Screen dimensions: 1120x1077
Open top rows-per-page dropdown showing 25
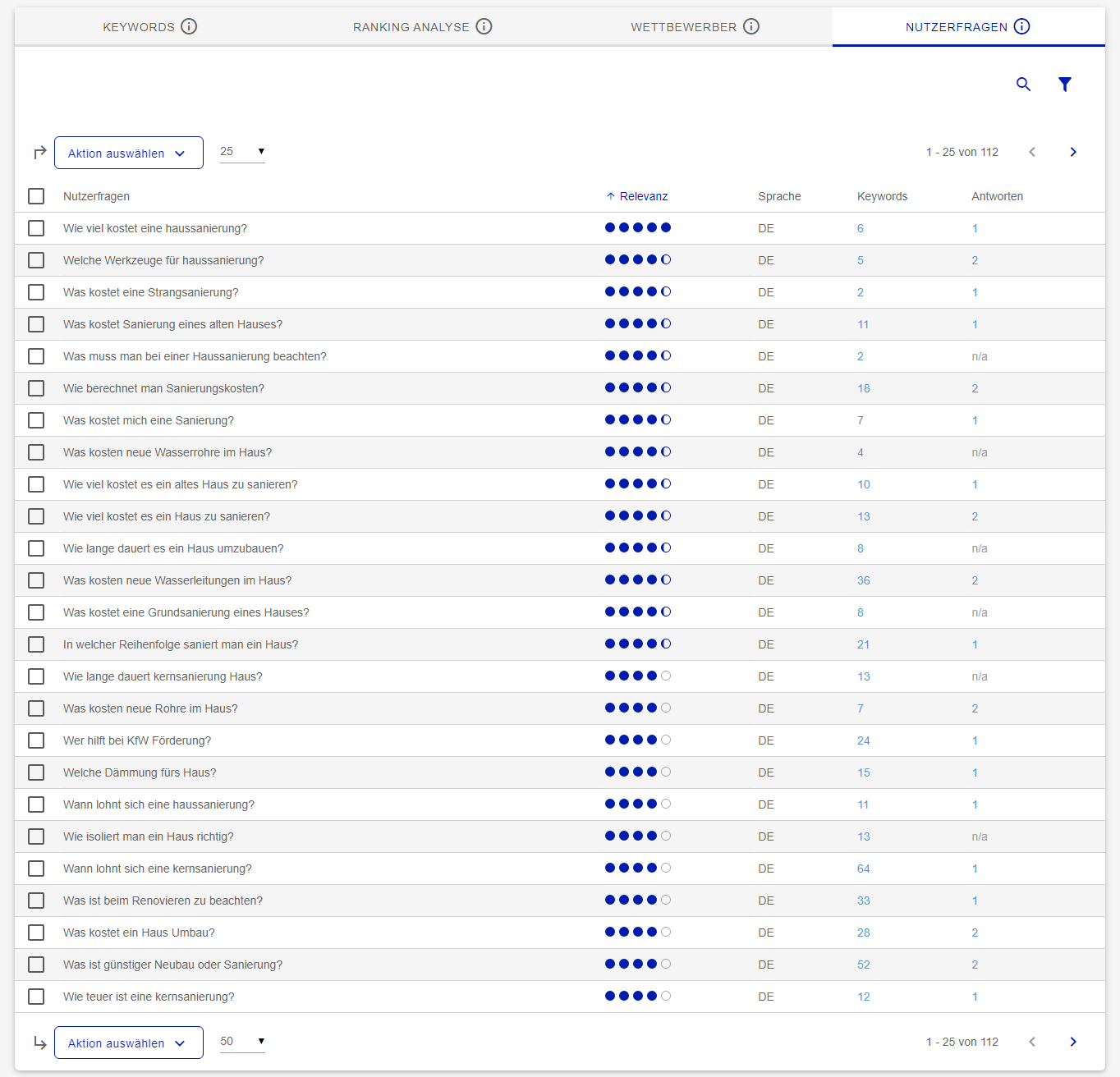[x=242, y=152]
